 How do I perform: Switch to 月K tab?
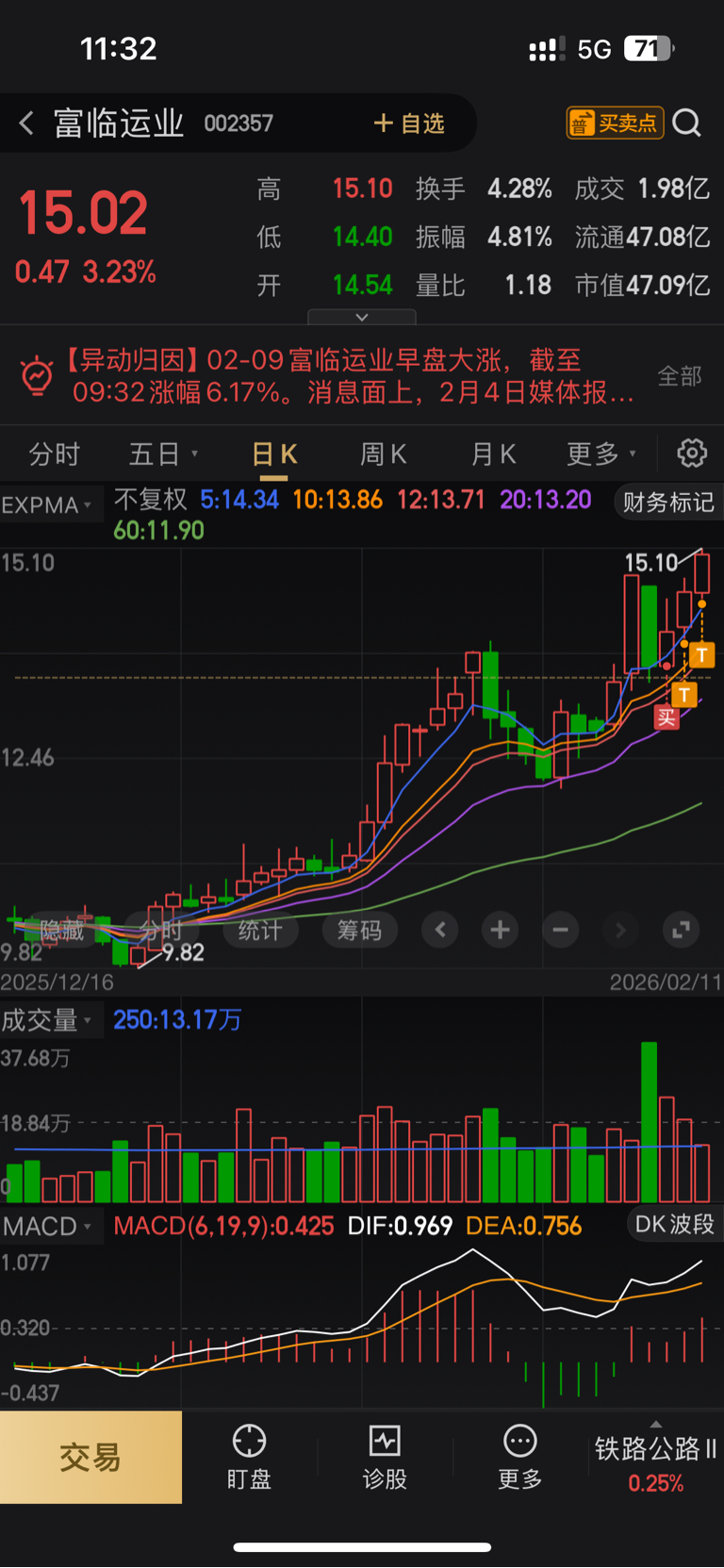tap(493, 454)
